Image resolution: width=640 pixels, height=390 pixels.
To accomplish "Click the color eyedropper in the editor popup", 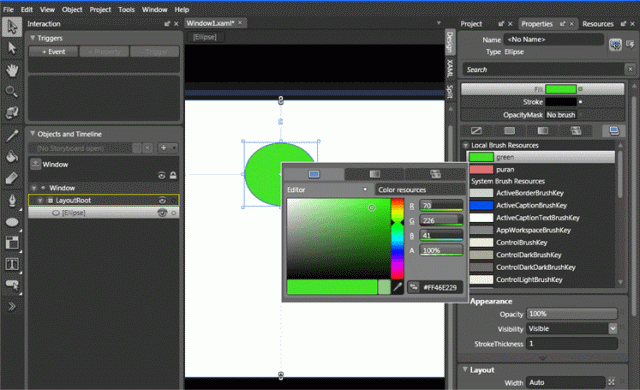I will click(398, 287).
